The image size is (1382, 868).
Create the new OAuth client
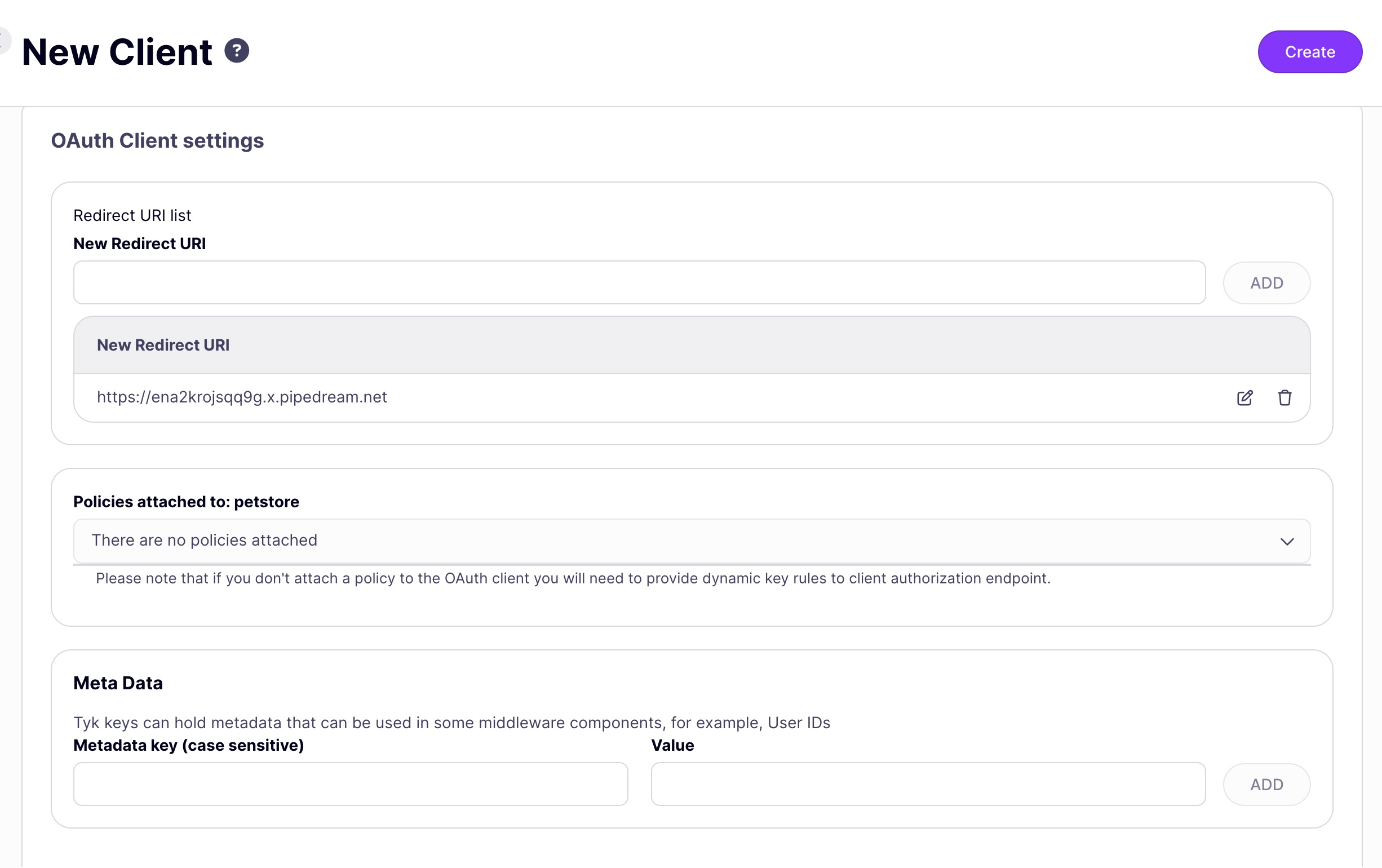tap(1309, 52)
